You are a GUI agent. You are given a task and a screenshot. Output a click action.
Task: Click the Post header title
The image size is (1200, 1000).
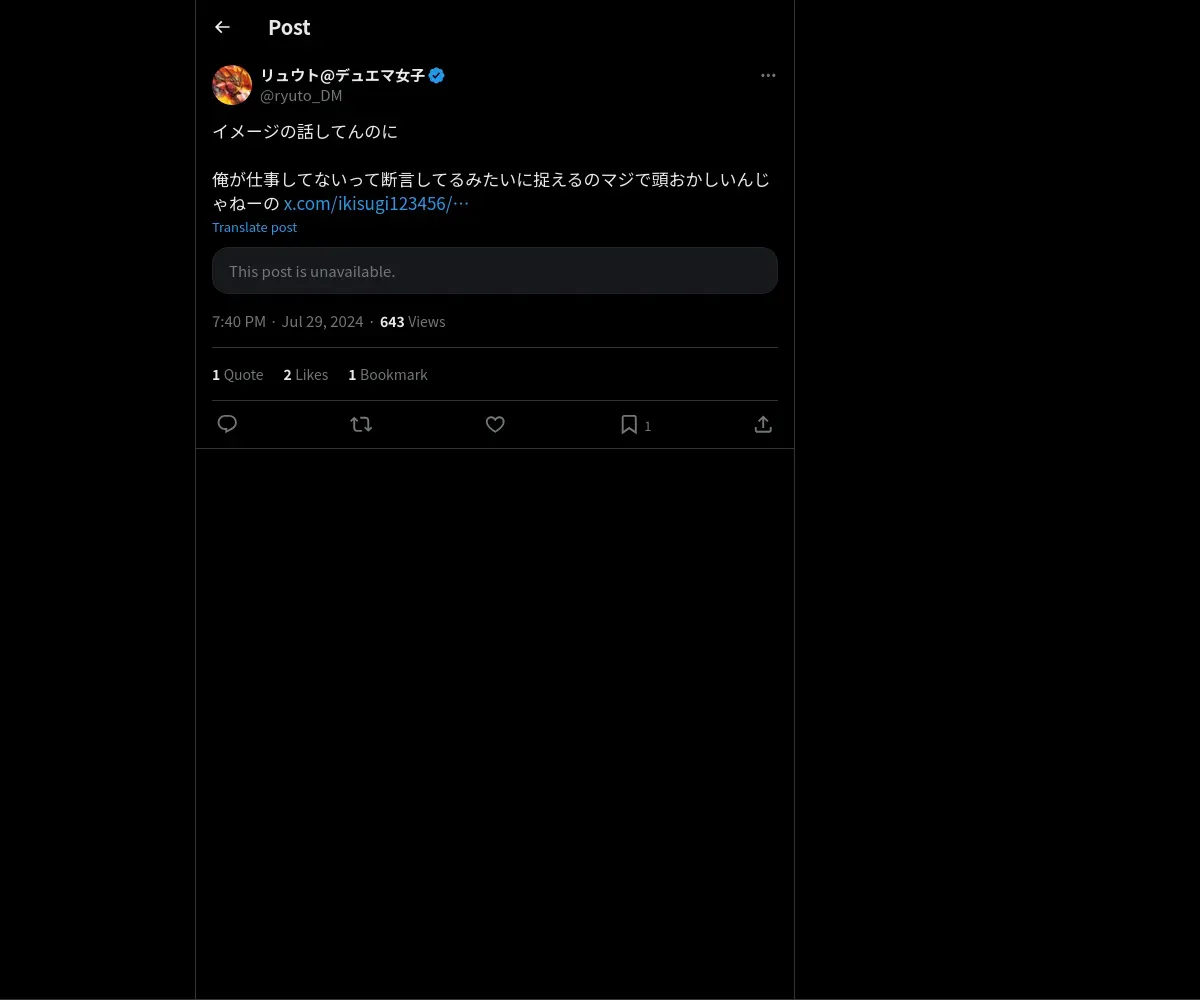289,27
